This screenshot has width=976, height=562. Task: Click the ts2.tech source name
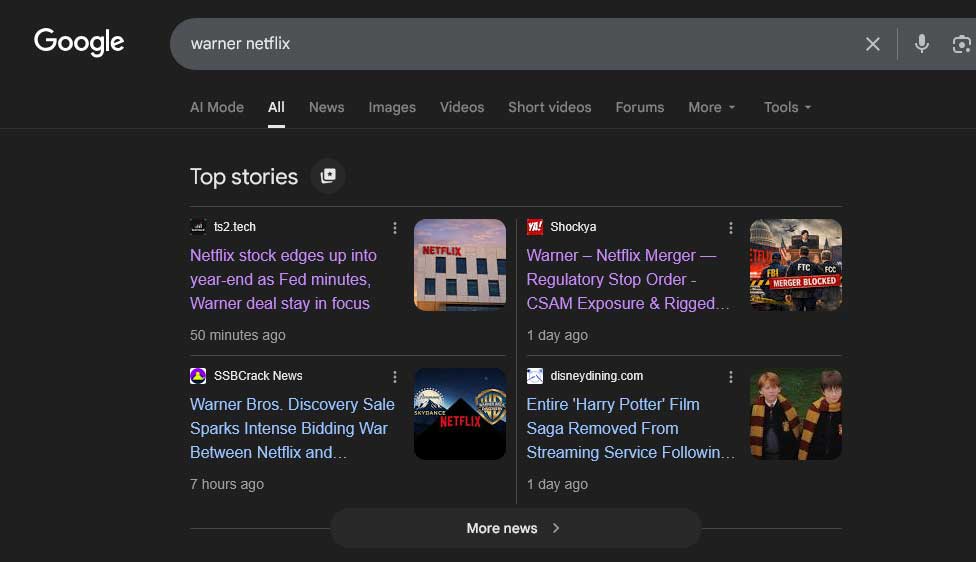coord(235,227)
